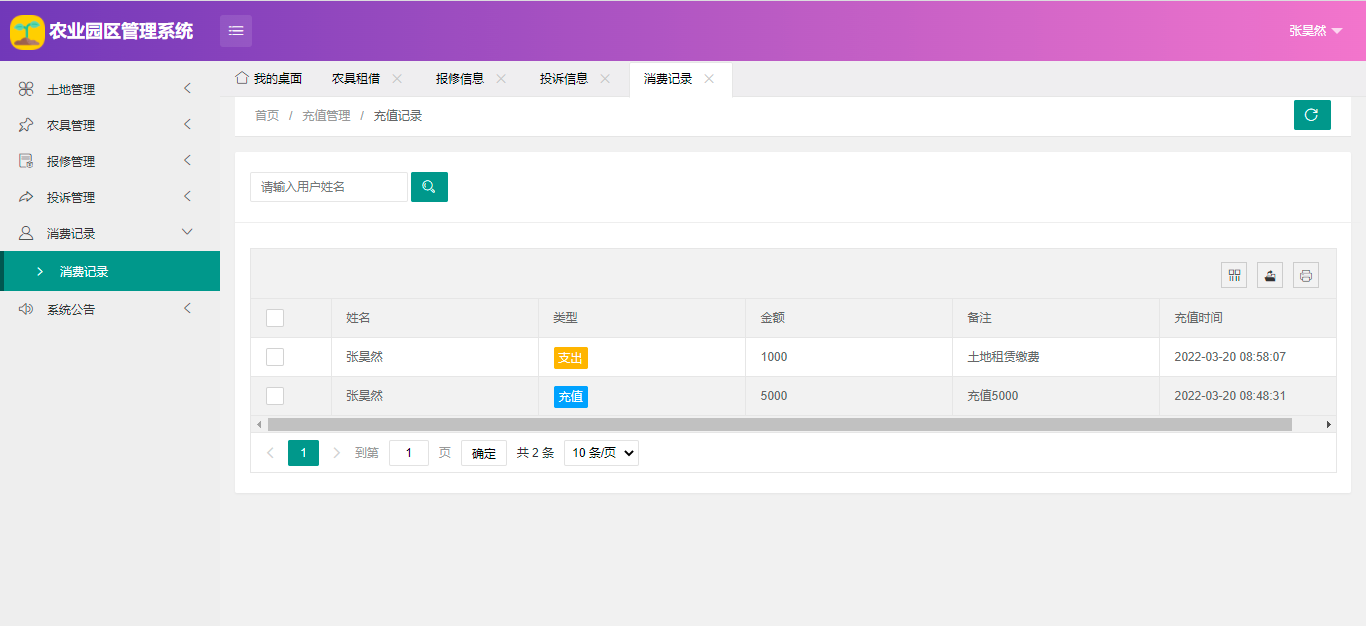Switch to the 我的桌面 tab

[x=269, y=79]
